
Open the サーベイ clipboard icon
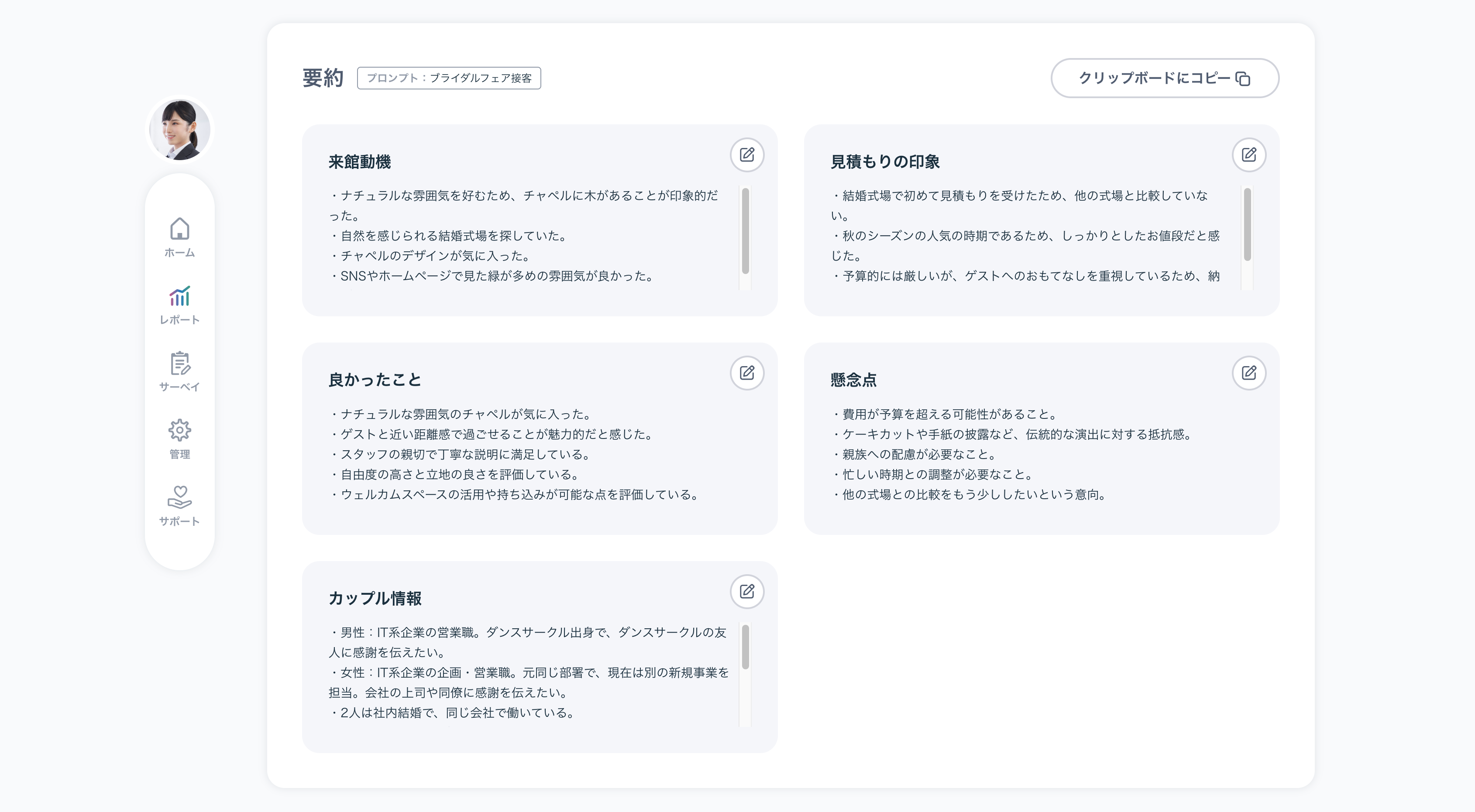coord(179,363)
